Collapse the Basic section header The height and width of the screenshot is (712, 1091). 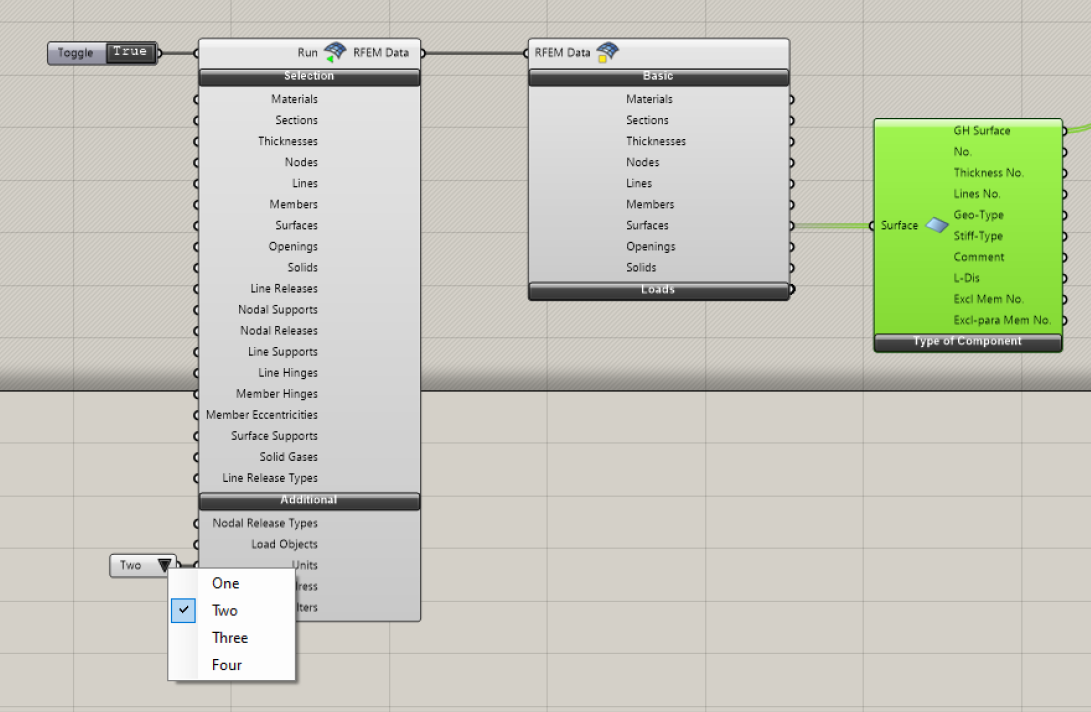pos(658,77)
